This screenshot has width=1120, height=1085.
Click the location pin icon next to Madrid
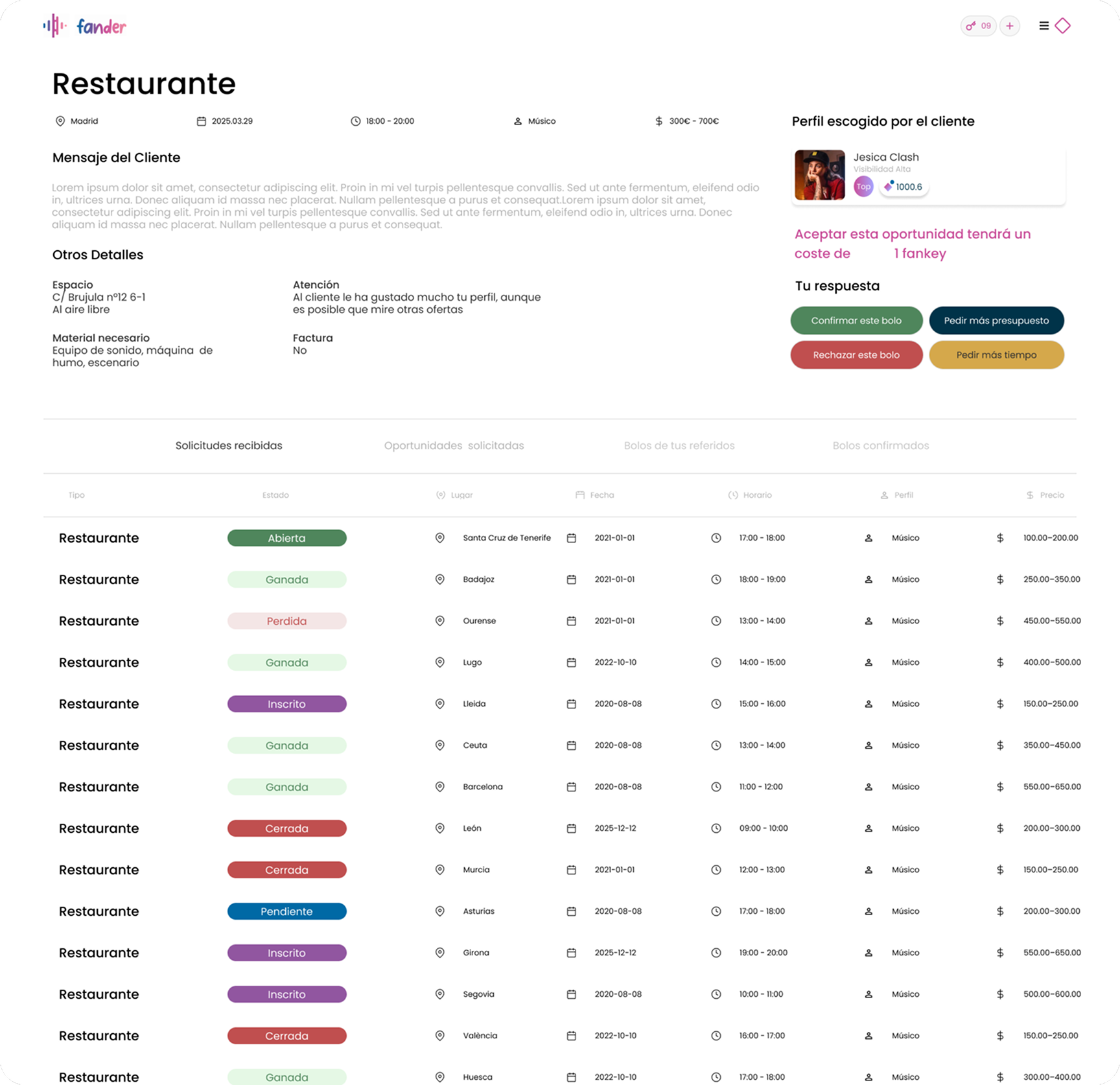tap(59, 121)
